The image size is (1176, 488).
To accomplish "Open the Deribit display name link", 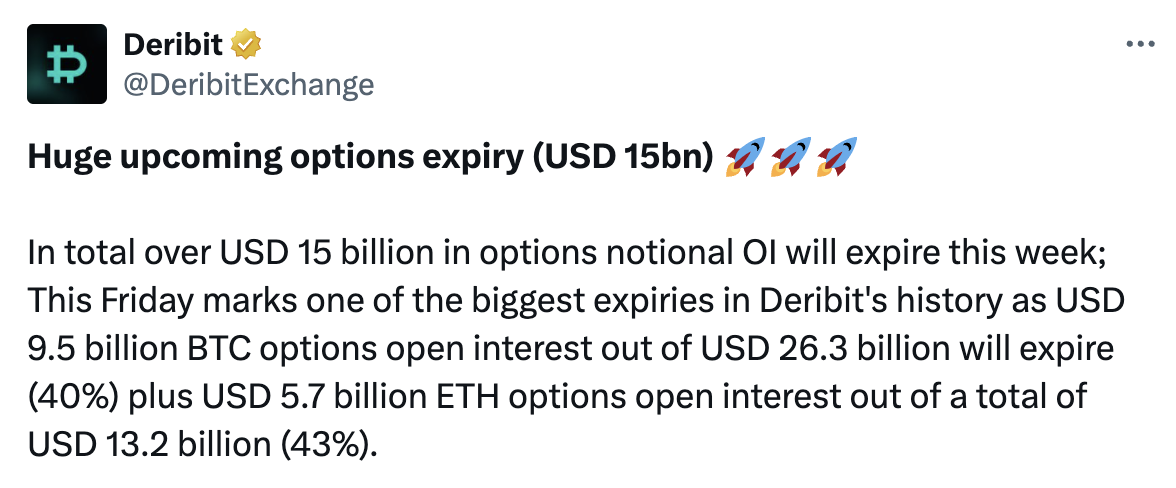I will pos(173,44).
